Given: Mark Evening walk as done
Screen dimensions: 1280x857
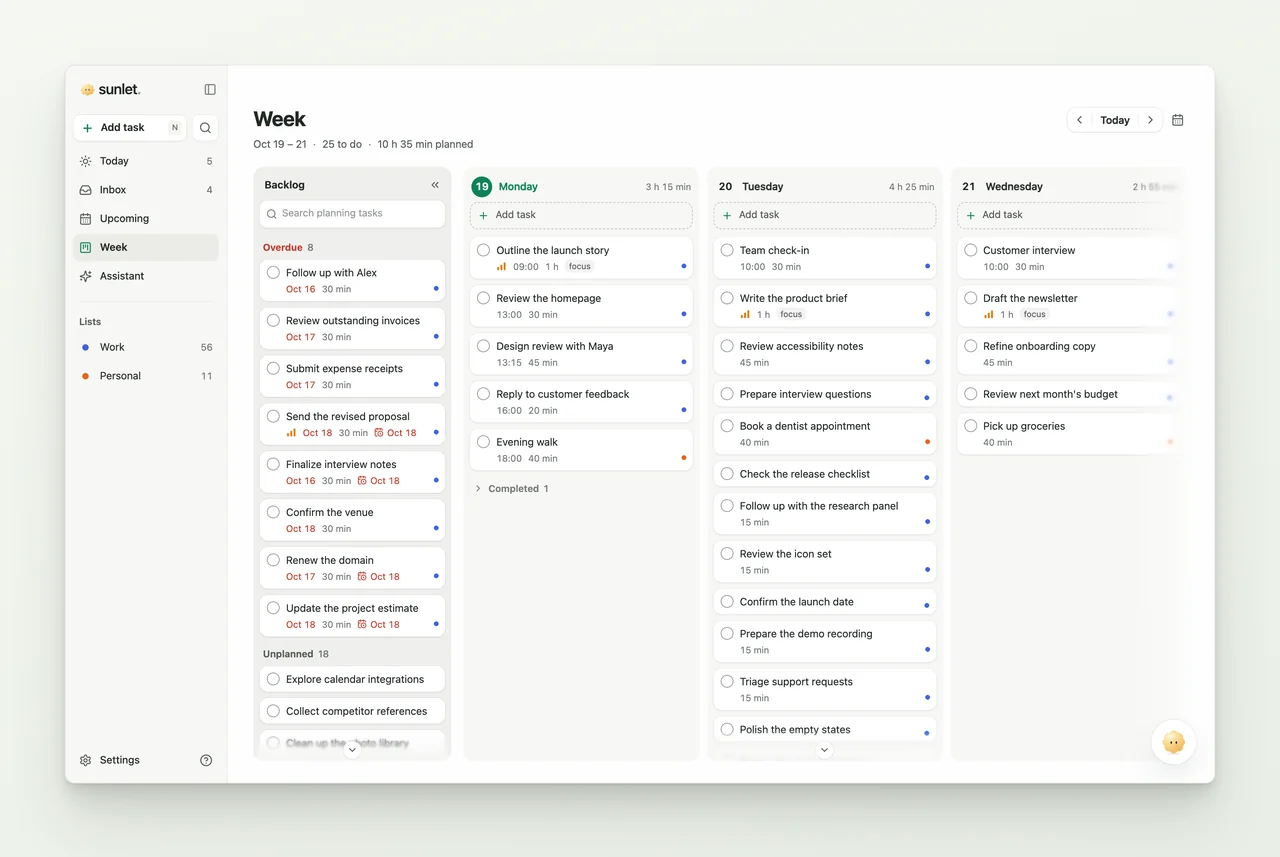Looking at the screenshot, I should (483, 442).
